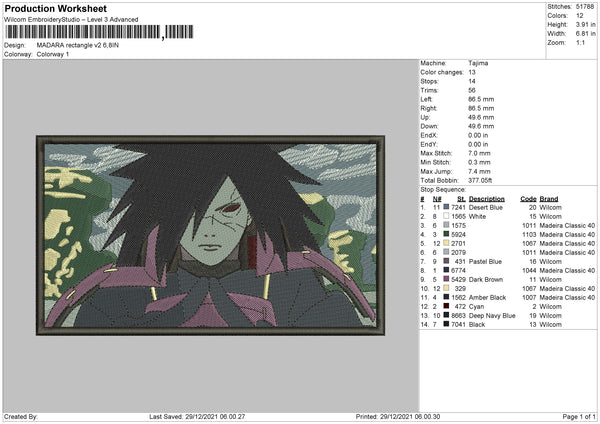Select 'Wilcom EmbroideryStudio – Level 3 Advanced' text
The width and height of the screenshot is (600, 424).
point(71,20)
